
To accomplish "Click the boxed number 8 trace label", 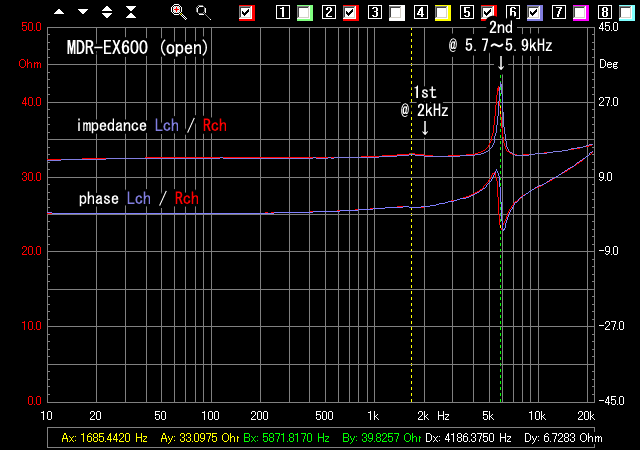I will pos(606,13).
